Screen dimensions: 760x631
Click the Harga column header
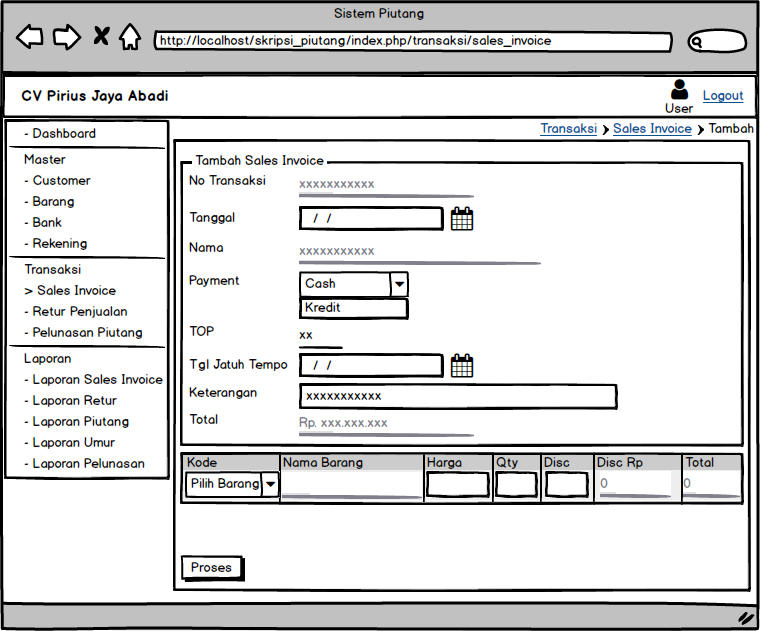click(444, 462)
